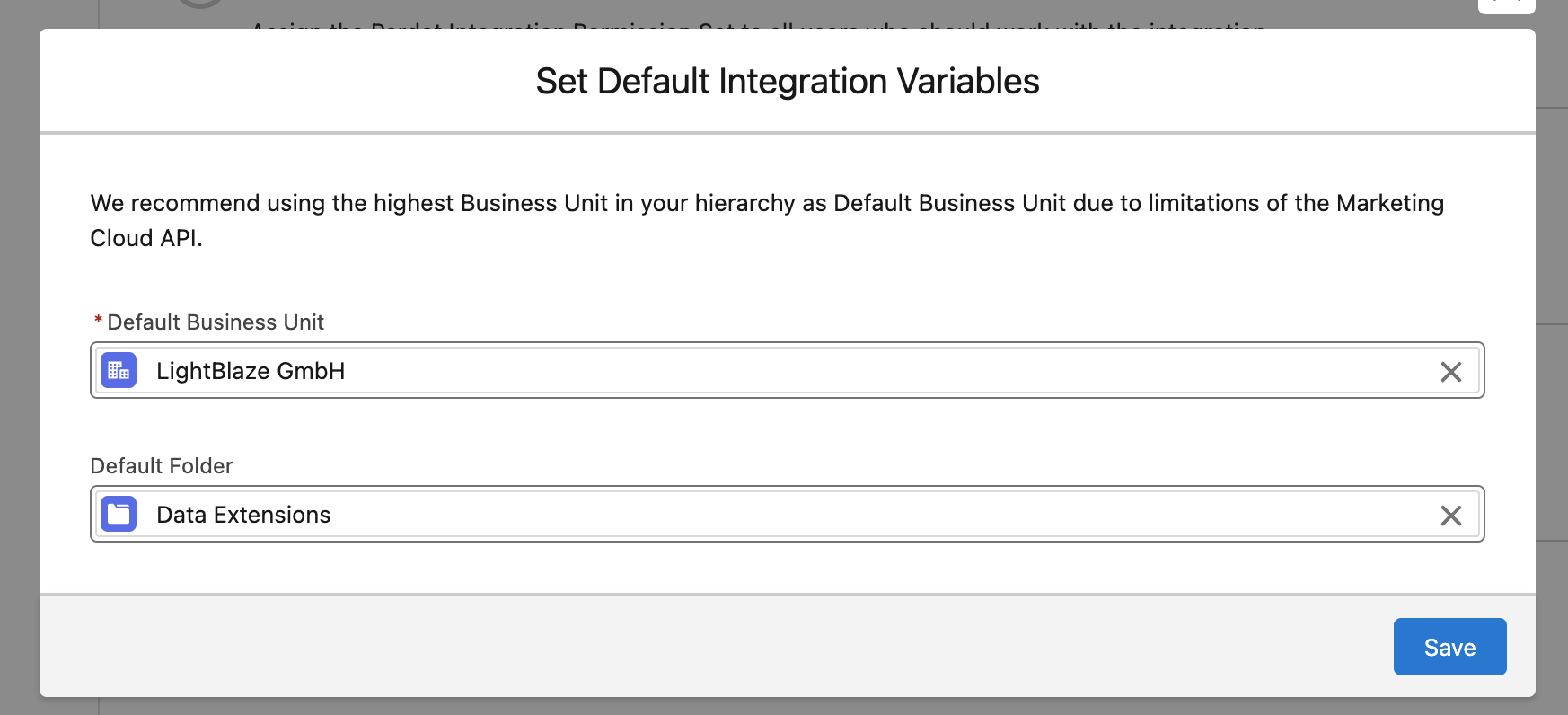
Task: Click the Default Folder field label
Action: (162, 466)
